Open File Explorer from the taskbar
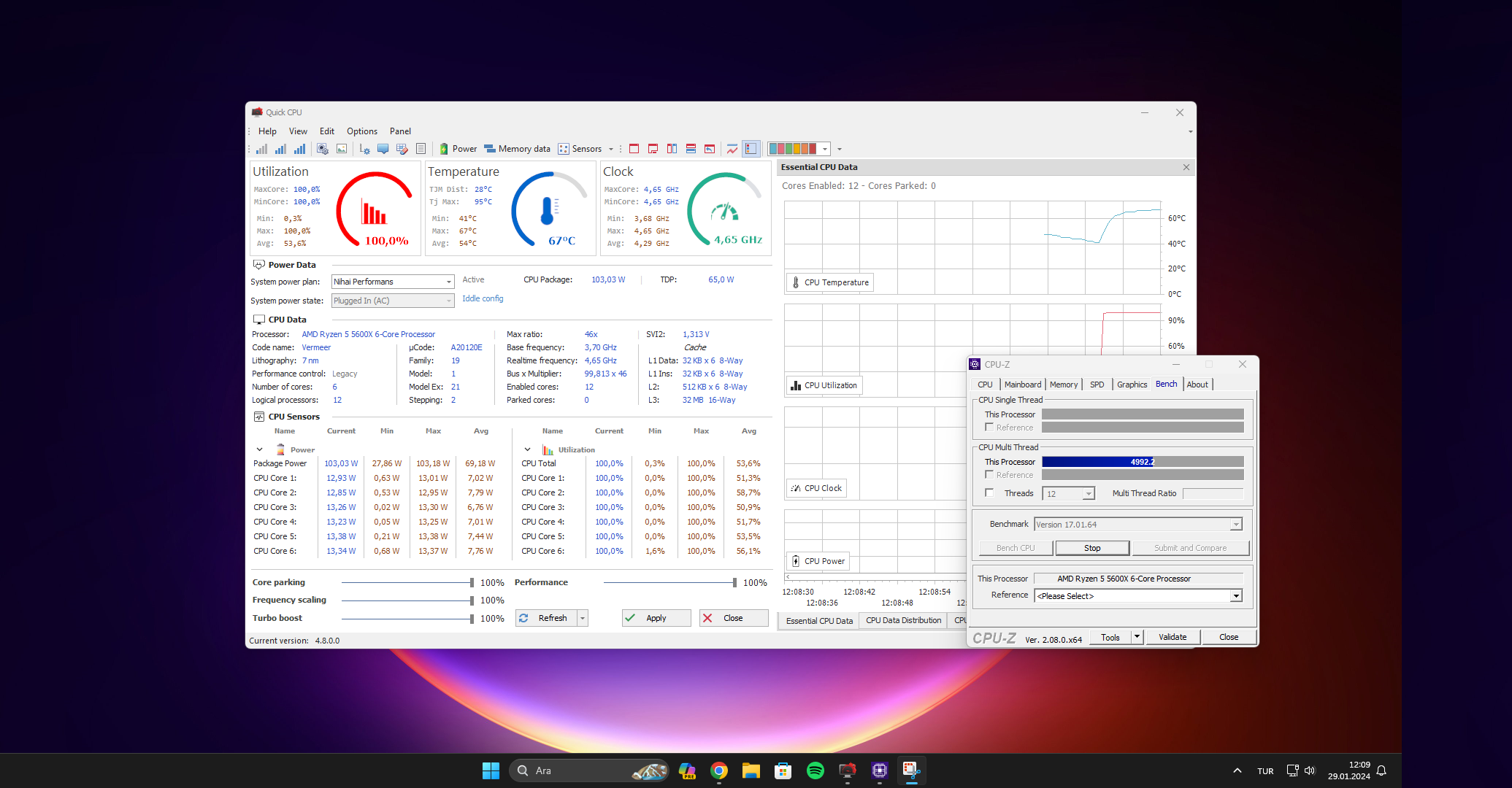The image size is (1512, 788). 751,770
